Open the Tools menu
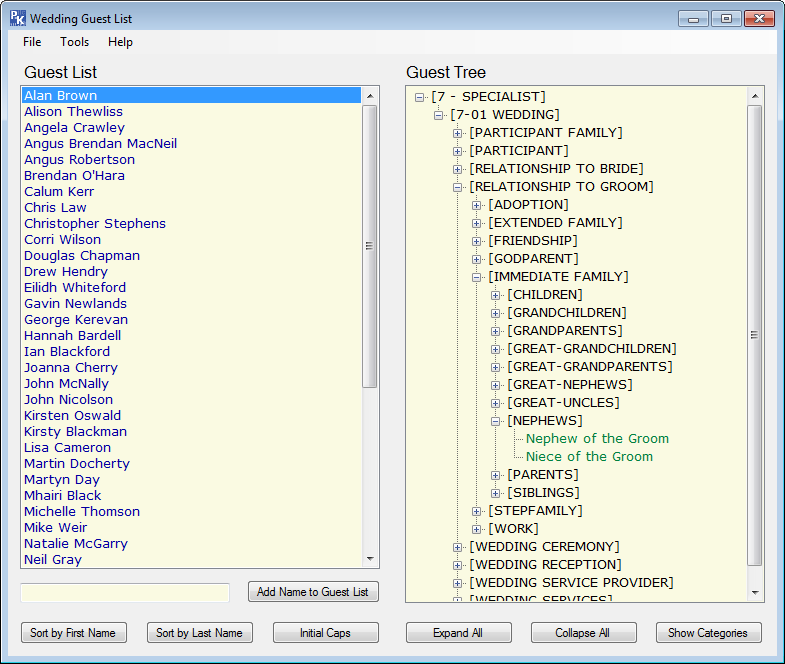Viewport: 785px width, 664px height. pos(75,42)
